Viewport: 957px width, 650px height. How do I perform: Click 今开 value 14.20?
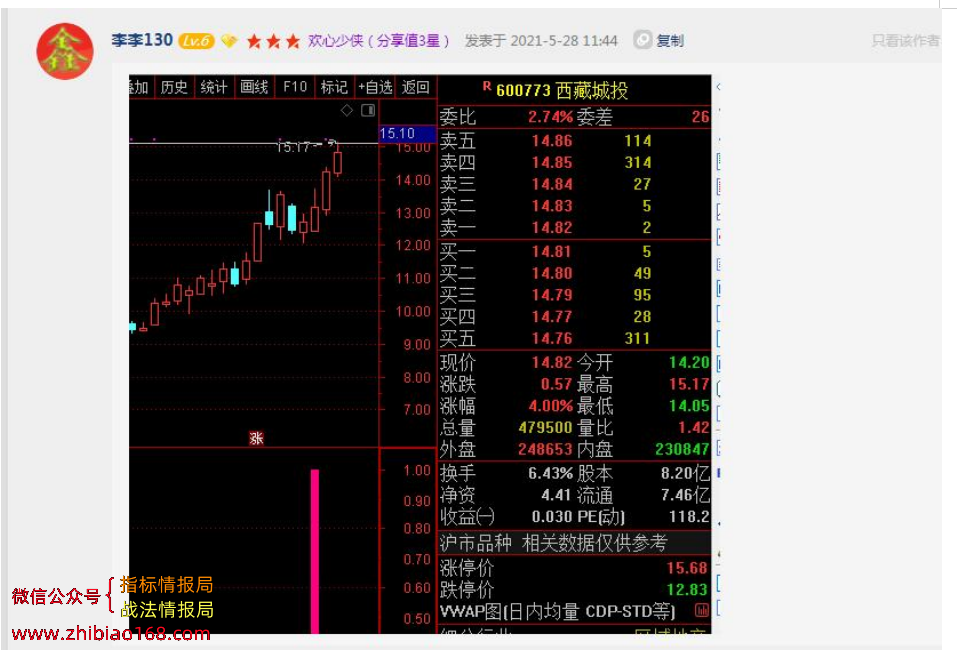(x=689, y=363)
